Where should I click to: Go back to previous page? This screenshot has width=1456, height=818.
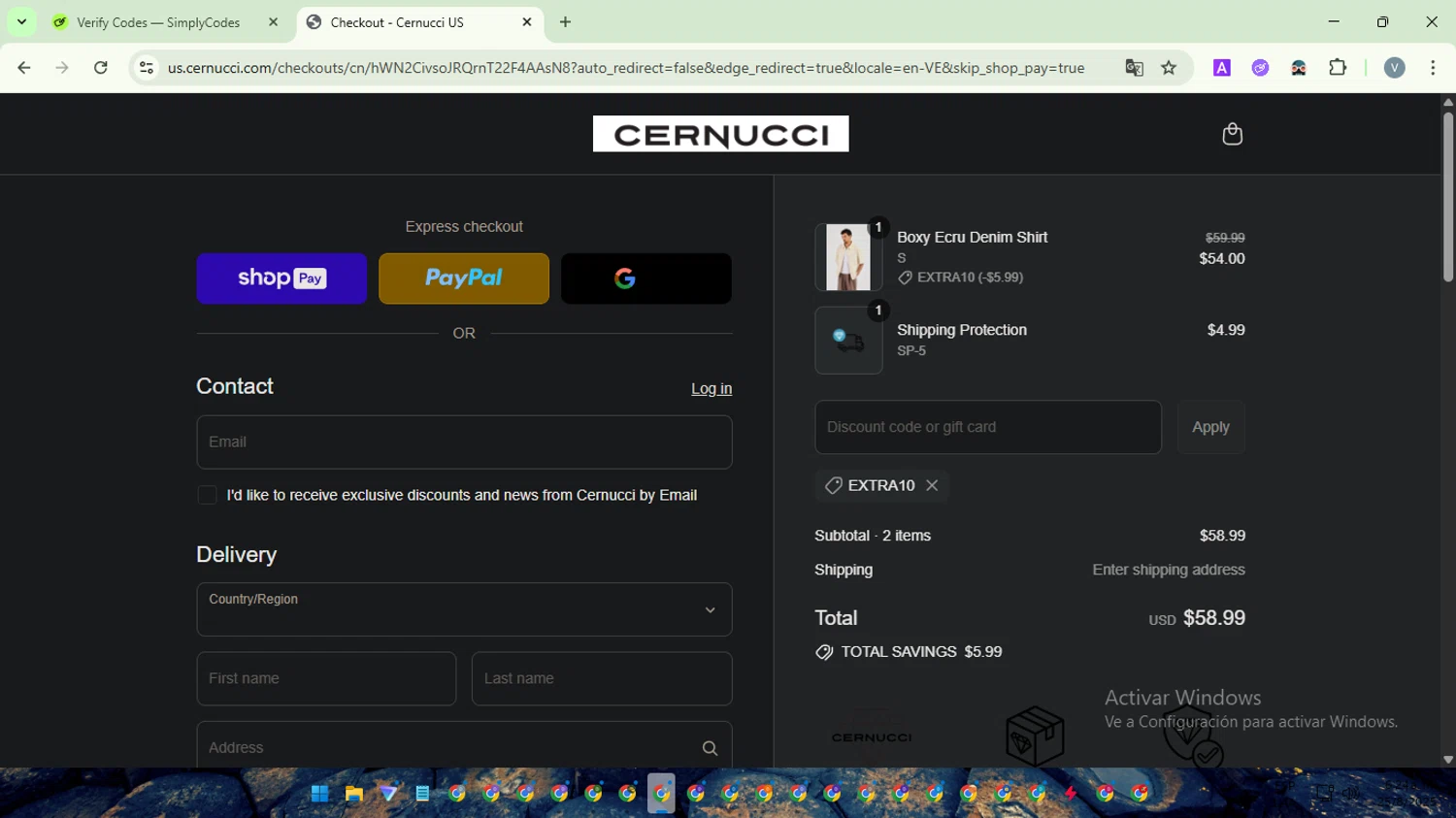point(24,68)
